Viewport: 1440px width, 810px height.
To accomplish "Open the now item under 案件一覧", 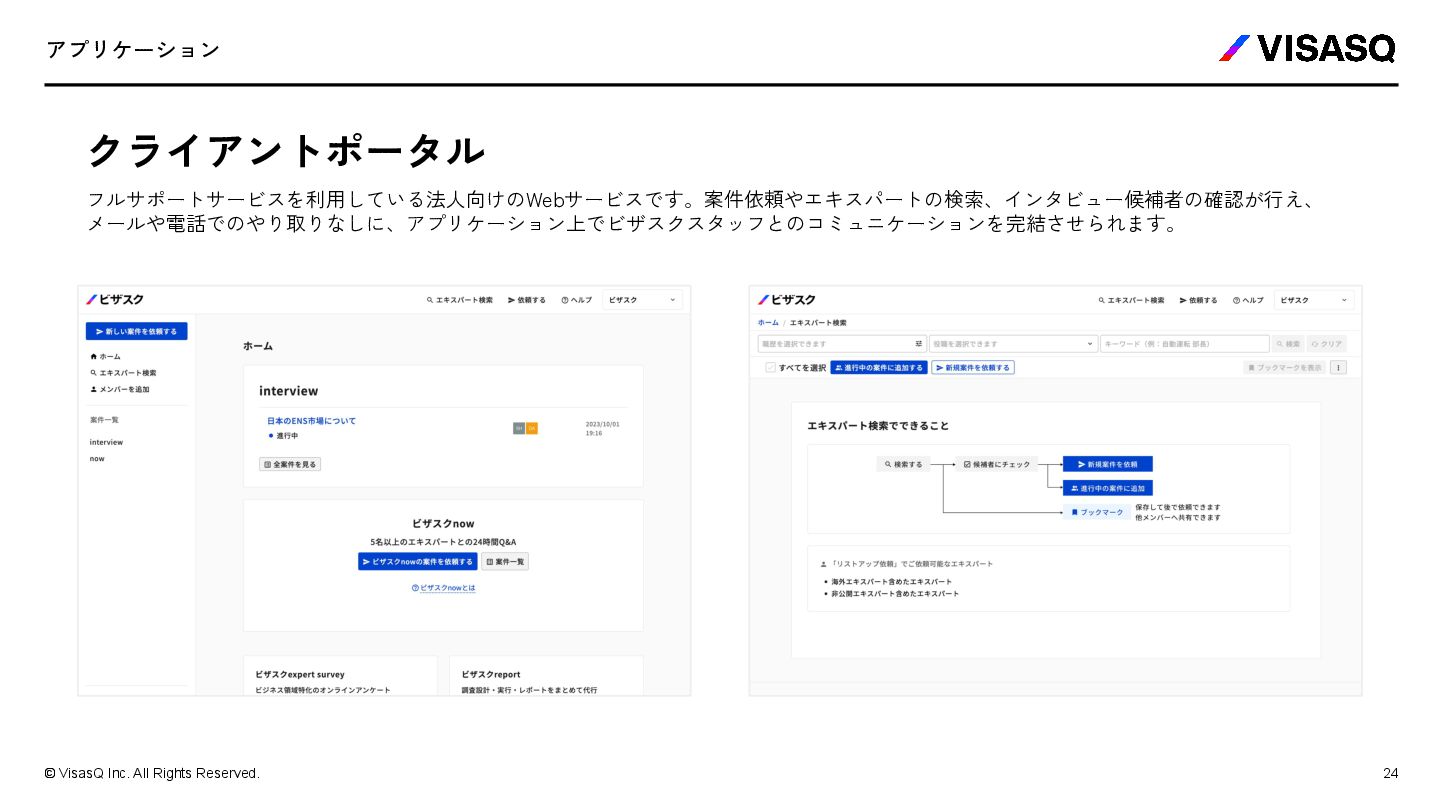I will (97, 458).
